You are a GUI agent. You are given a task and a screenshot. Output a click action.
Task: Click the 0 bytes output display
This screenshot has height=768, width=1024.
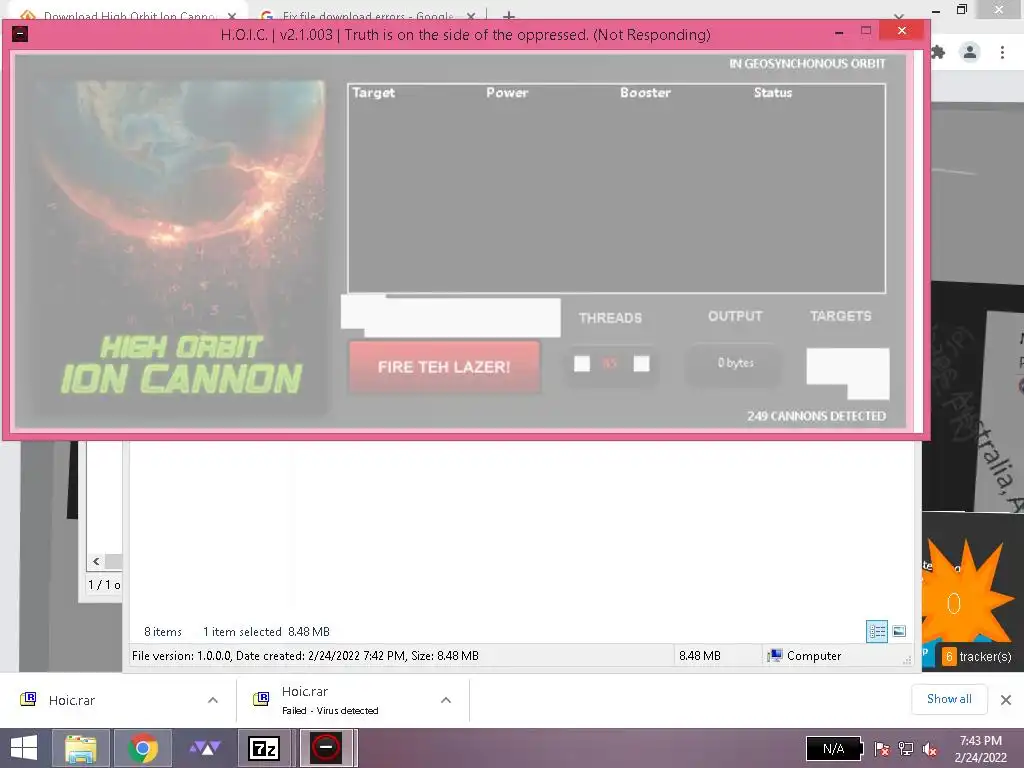point(735,363)
